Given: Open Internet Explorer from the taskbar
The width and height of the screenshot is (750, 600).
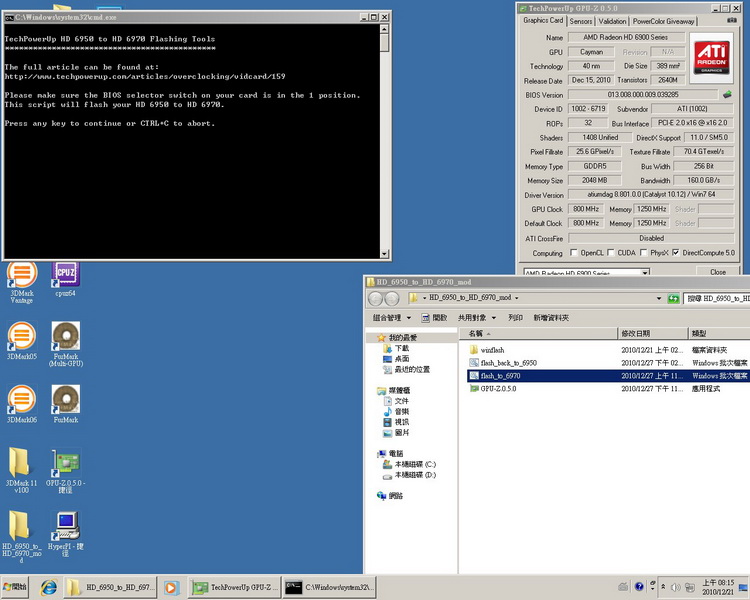Looking at the screenshot, I should [48, 587].
